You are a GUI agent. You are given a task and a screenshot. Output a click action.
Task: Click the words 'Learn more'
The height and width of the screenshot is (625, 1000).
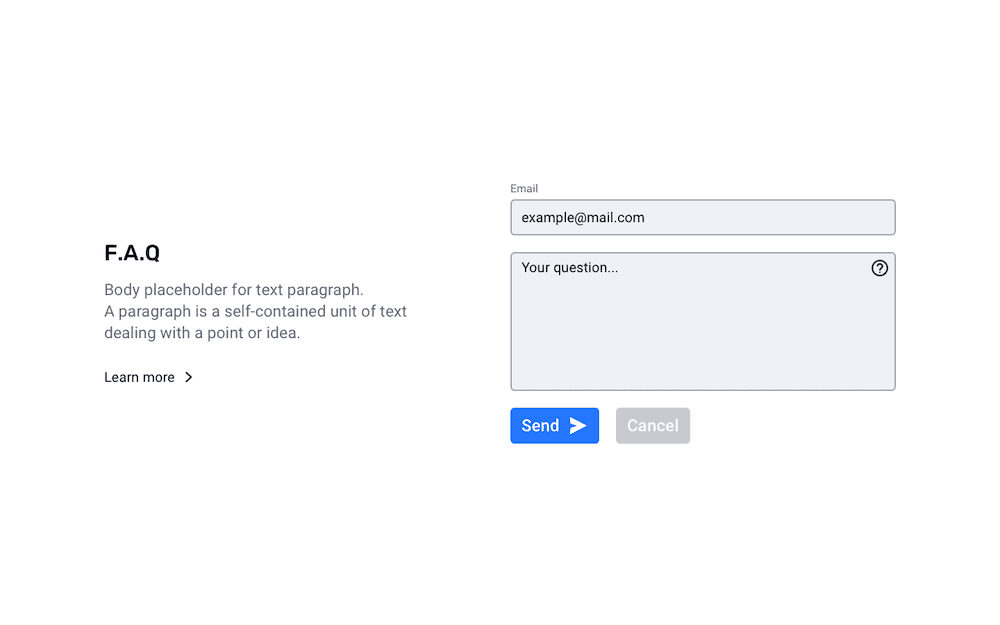coord(139,377)
